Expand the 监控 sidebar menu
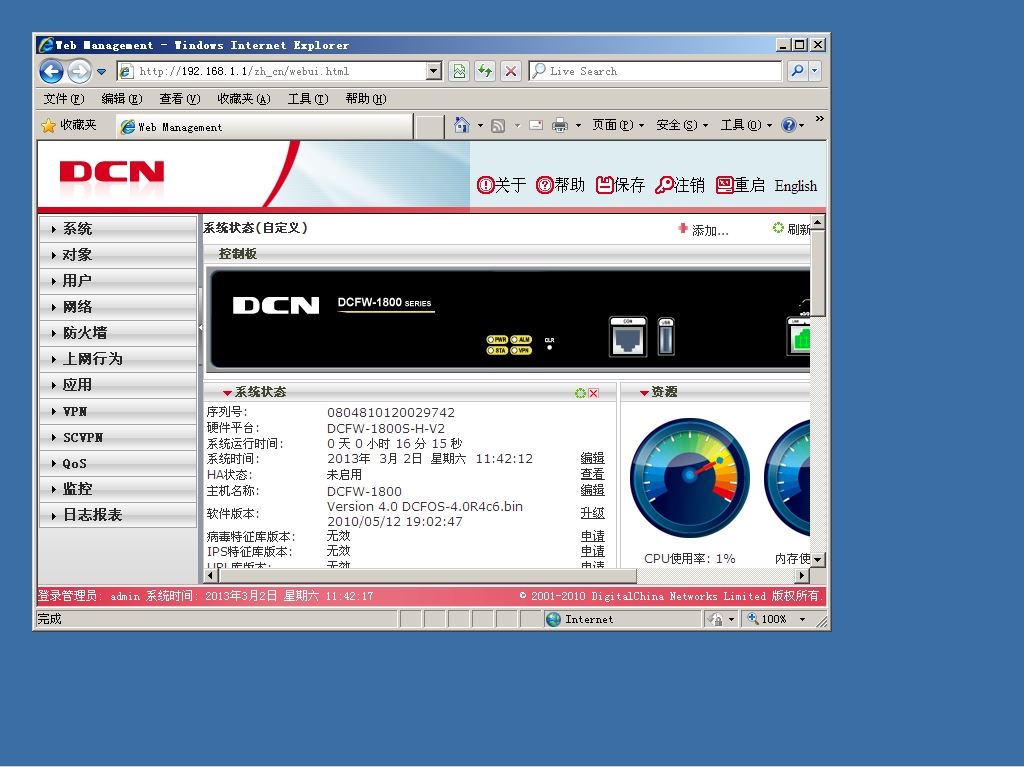1024x768 pixels. [118, 489]
